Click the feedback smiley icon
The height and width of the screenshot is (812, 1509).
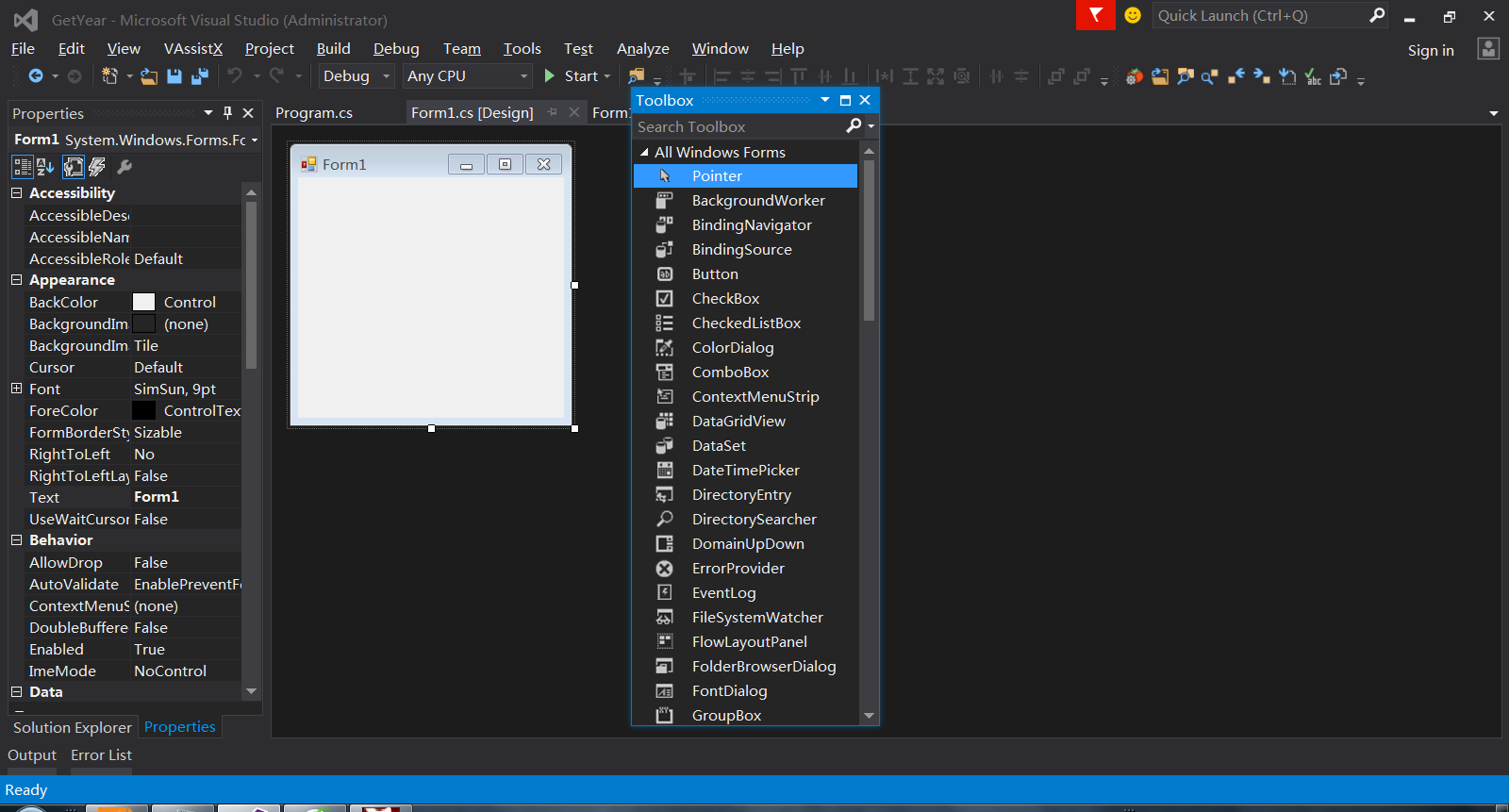pyautogui.click(x=1133, y=15)
